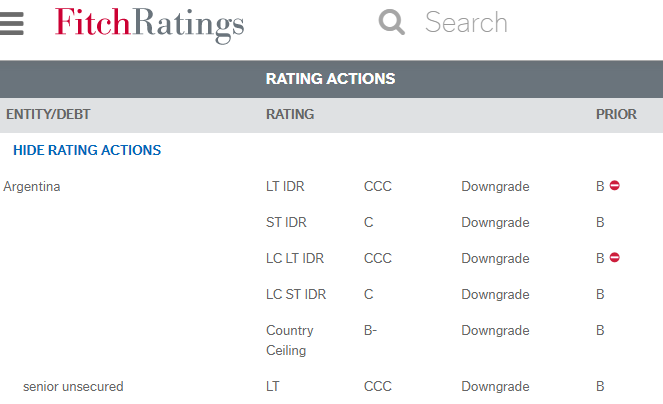Click the Country Ceiling rating label
Viewport: 663px width, 404px height.
tap(290, 341)
